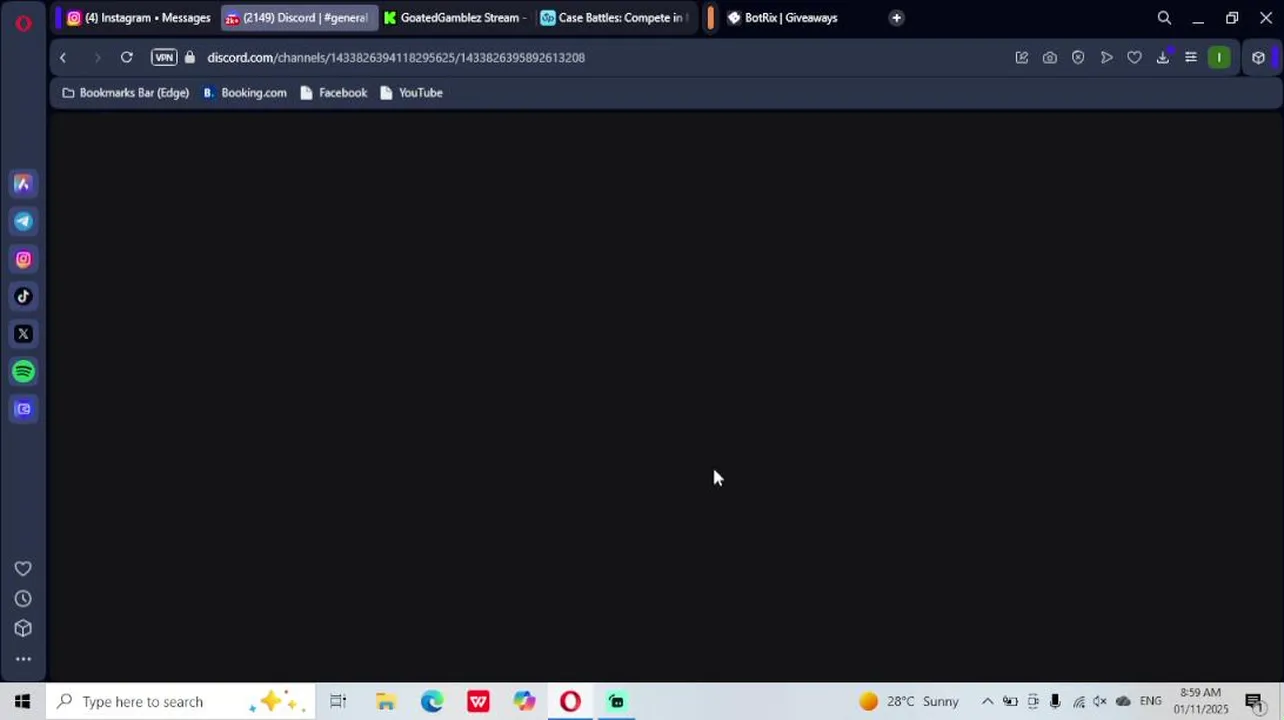Open history clock in the sidebar

(23, 599)
